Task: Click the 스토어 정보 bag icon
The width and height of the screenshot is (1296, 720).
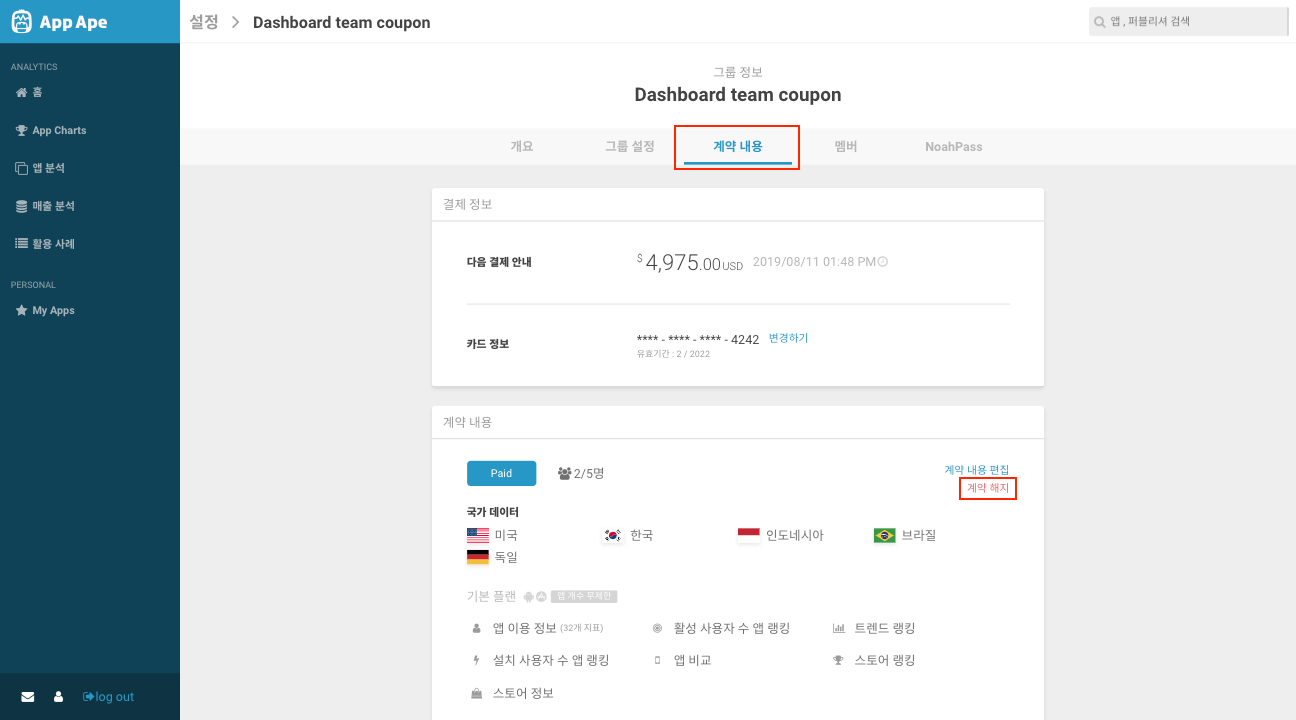Action: pos(477,693)
